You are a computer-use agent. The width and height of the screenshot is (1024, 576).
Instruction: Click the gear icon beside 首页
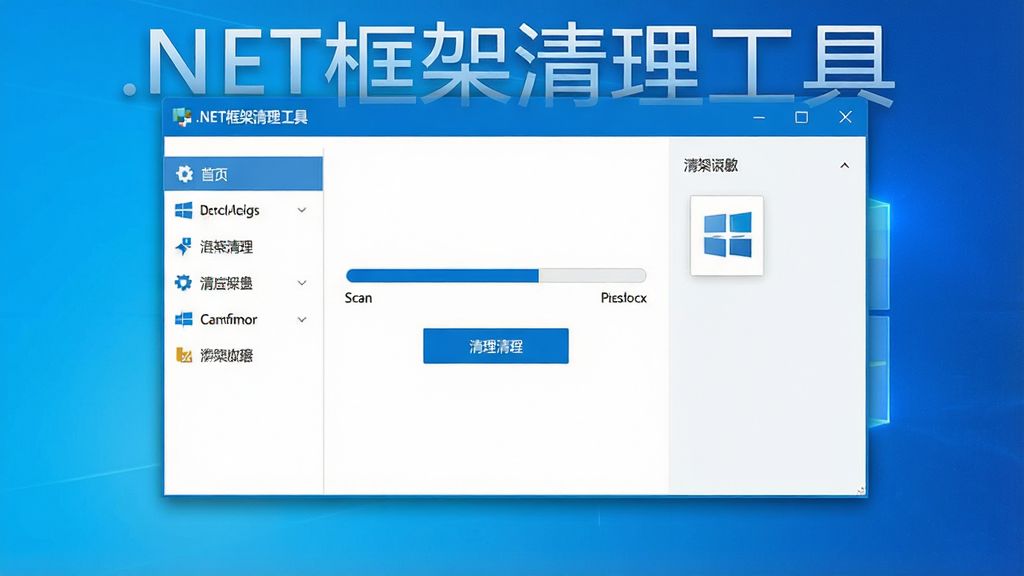click(x=184, y=174)
